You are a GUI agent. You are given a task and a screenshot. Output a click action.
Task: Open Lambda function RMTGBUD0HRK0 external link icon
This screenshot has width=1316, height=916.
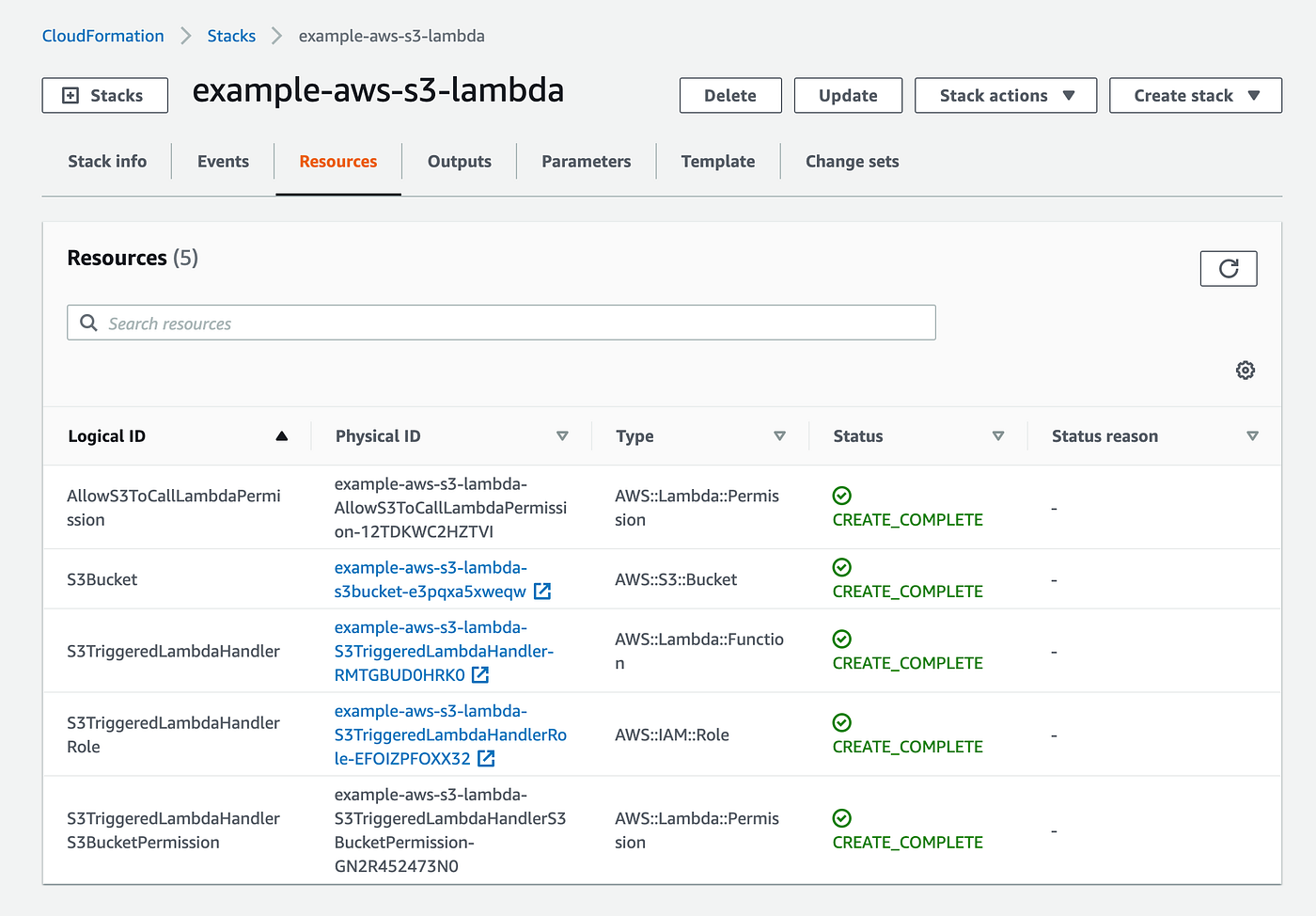coord(480,675)
